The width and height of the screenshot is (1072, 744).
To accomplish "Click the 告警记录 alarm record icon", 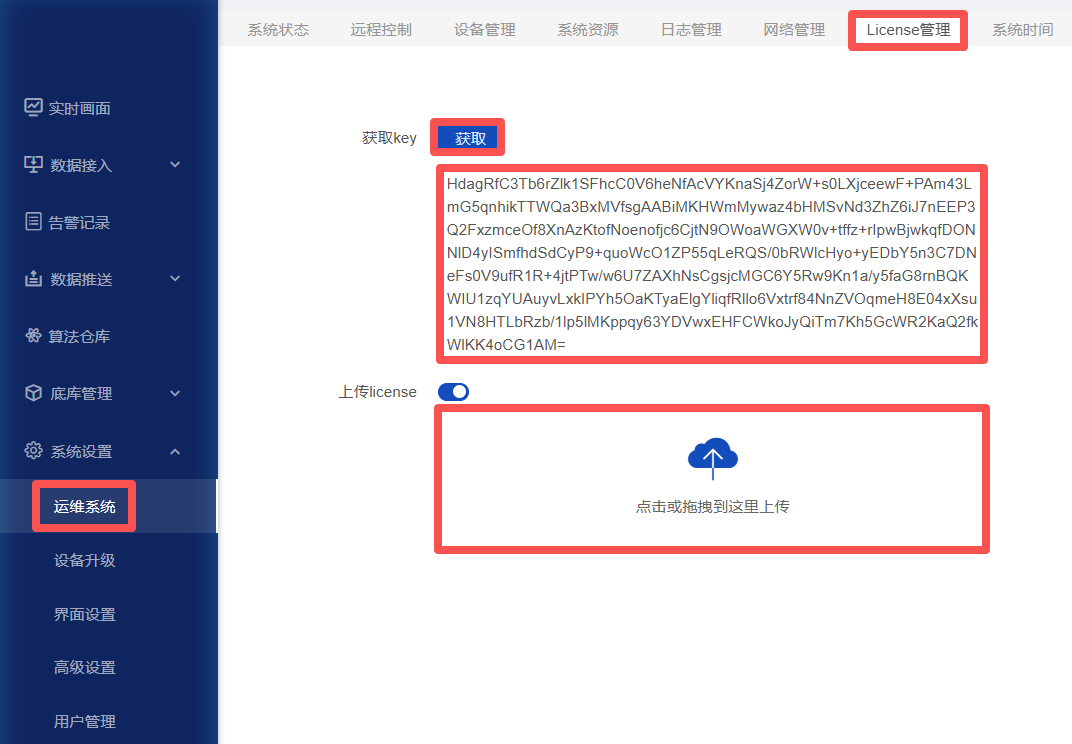I will tap(34, 222).
